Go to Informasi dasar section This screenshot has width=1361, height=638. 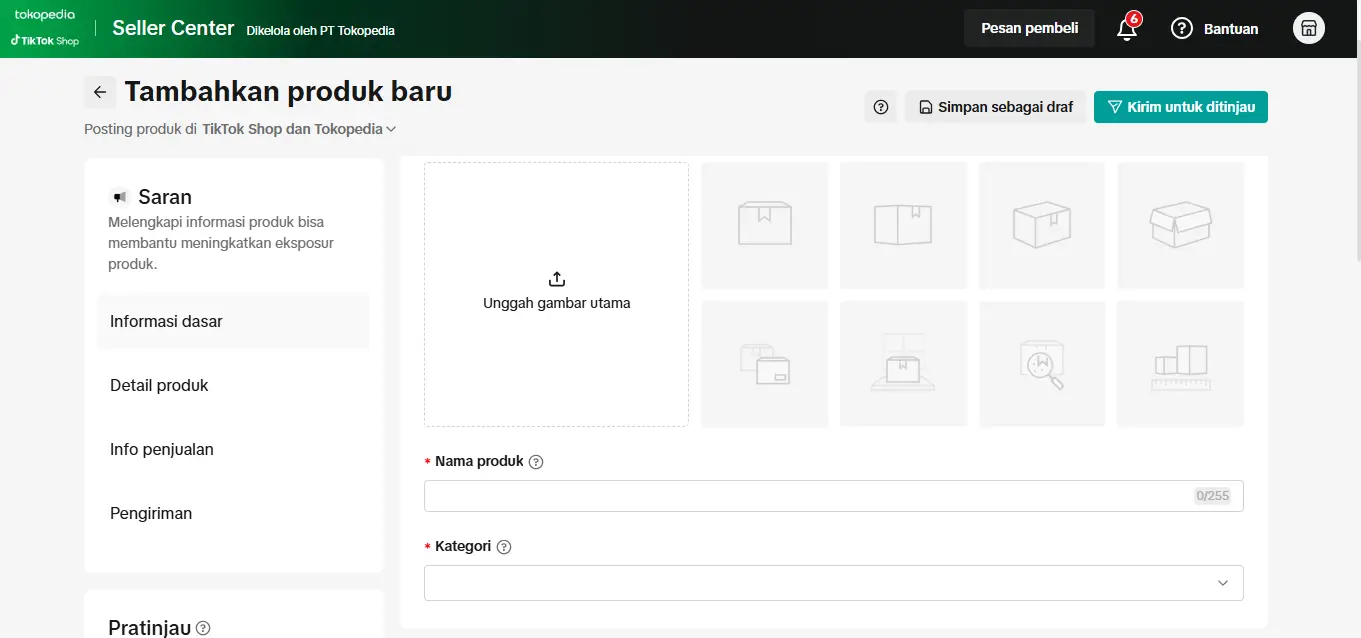coord(166,321)
